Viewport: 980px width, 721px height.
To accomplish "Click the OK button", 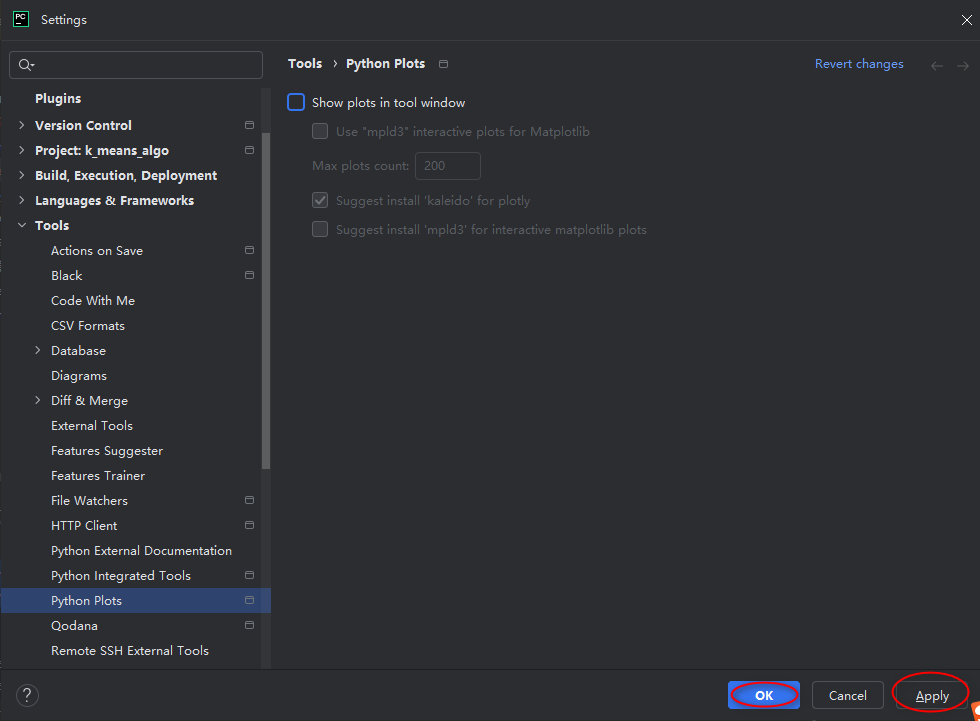I will [x=764, y=695].
